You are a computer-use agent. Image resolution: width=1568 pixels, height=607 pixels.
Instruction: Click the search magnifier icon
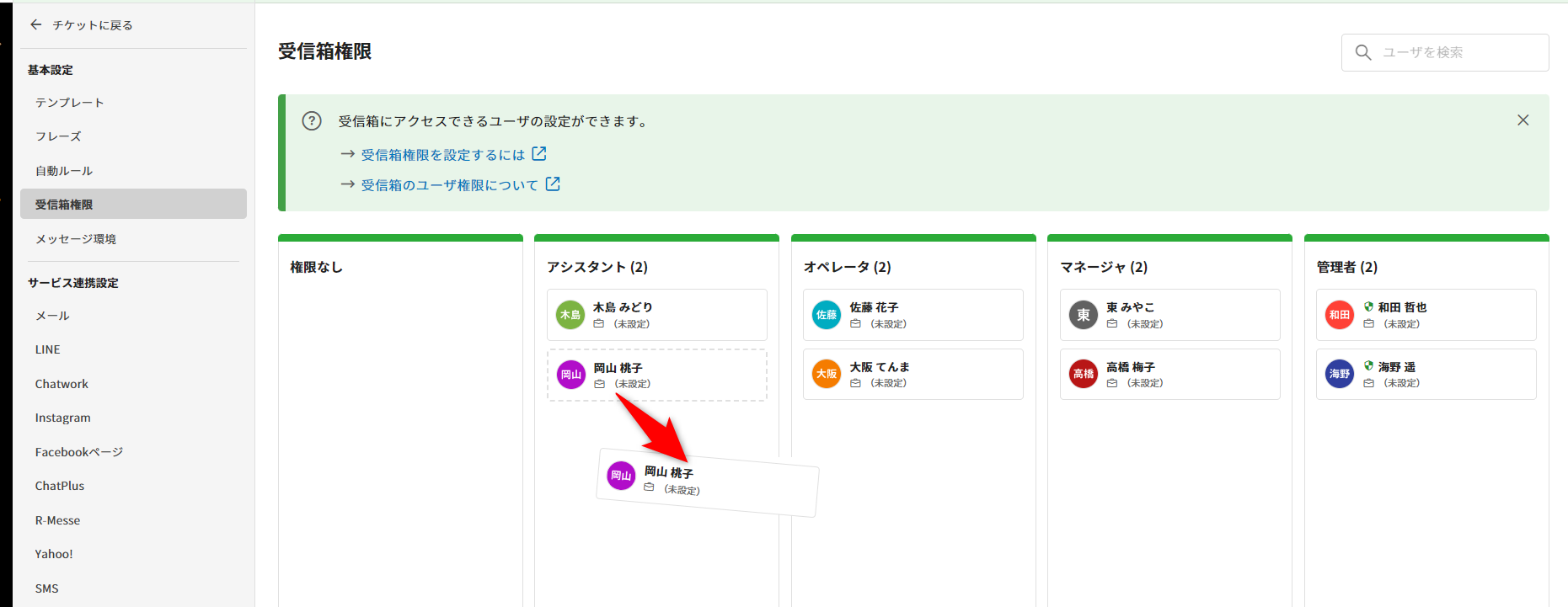(x=1362, y=52)
